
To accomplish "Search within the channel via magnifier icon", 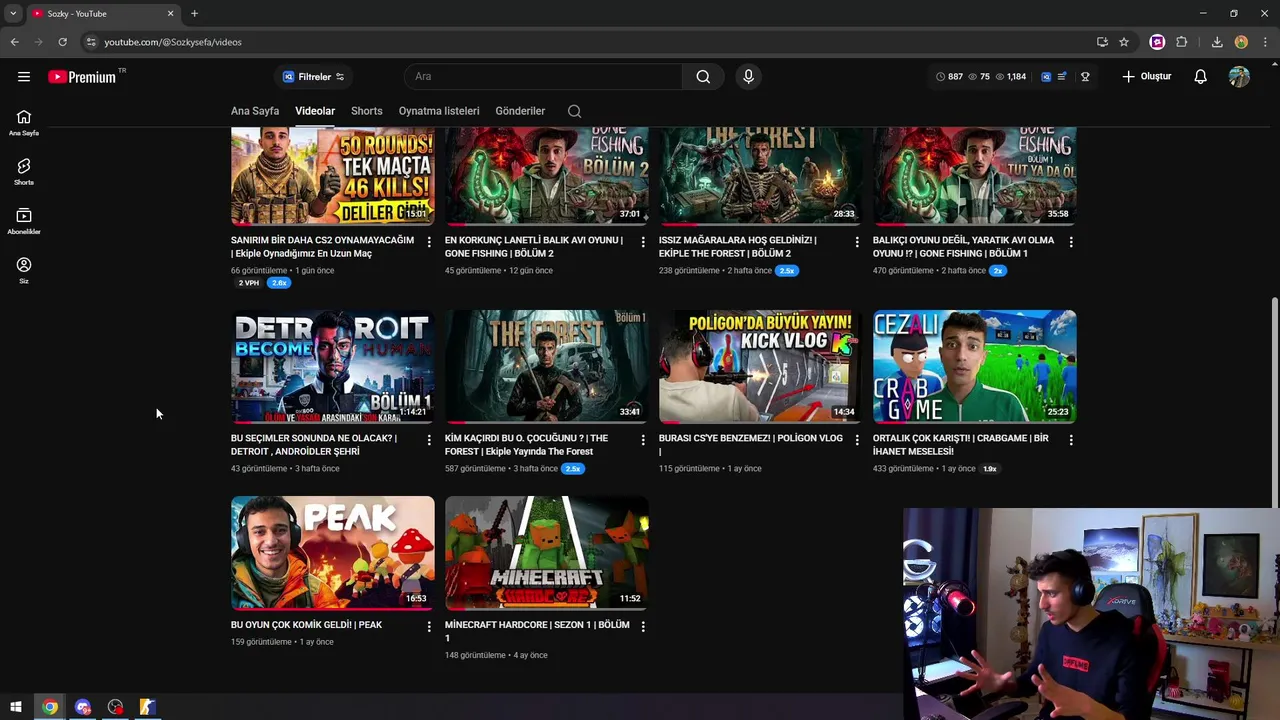I will click(574, 111).
